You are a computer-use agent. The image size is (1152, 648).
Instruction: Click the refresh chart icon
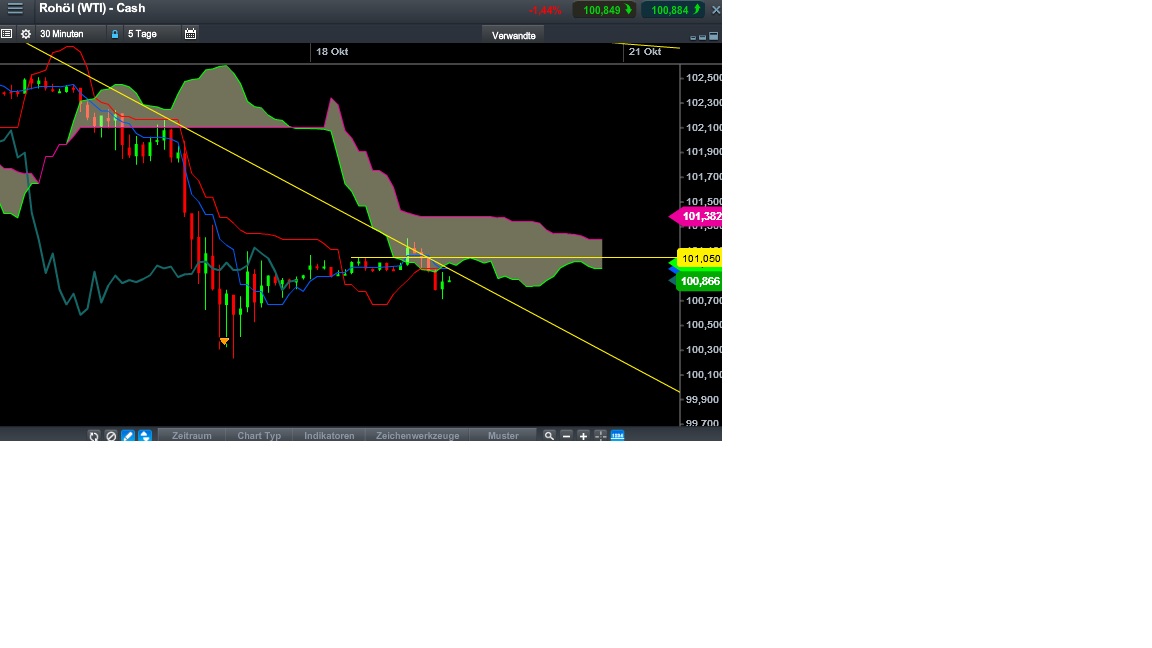94,435
